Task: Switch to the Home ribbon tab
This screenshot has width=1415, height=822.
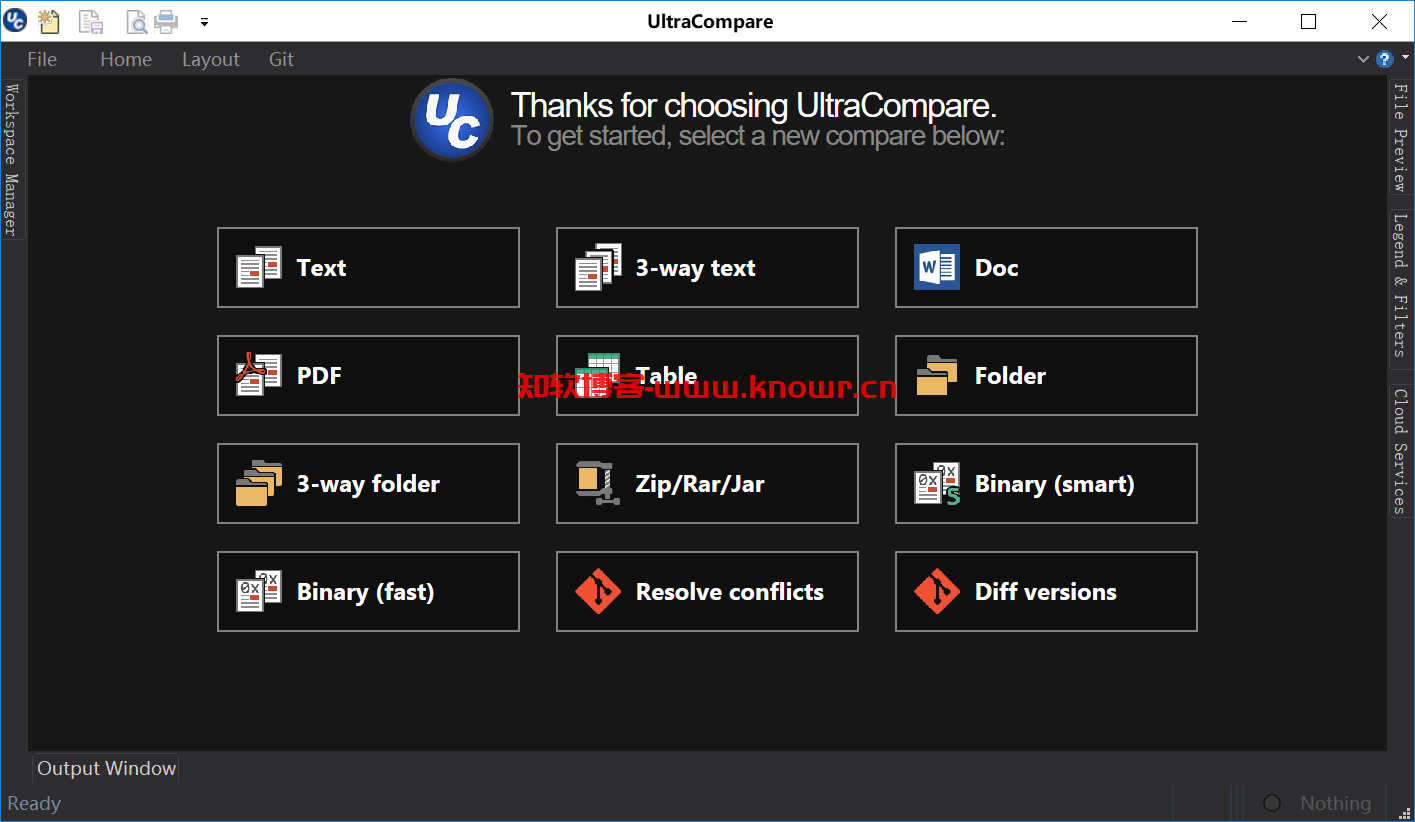Action: click(x=126, y=59)
